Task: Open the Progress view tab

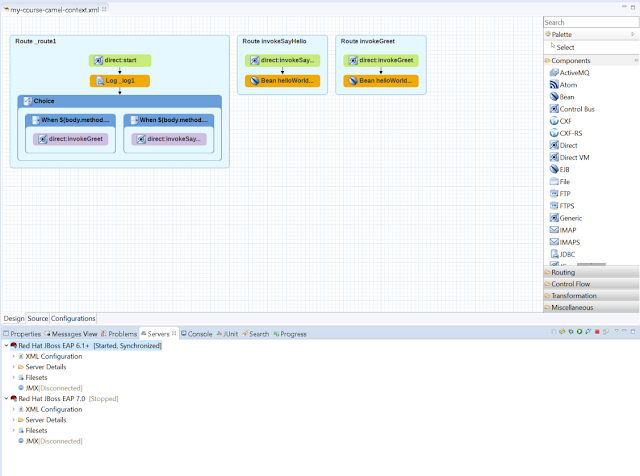Action: pyautogui.click(x=290, y=334)
